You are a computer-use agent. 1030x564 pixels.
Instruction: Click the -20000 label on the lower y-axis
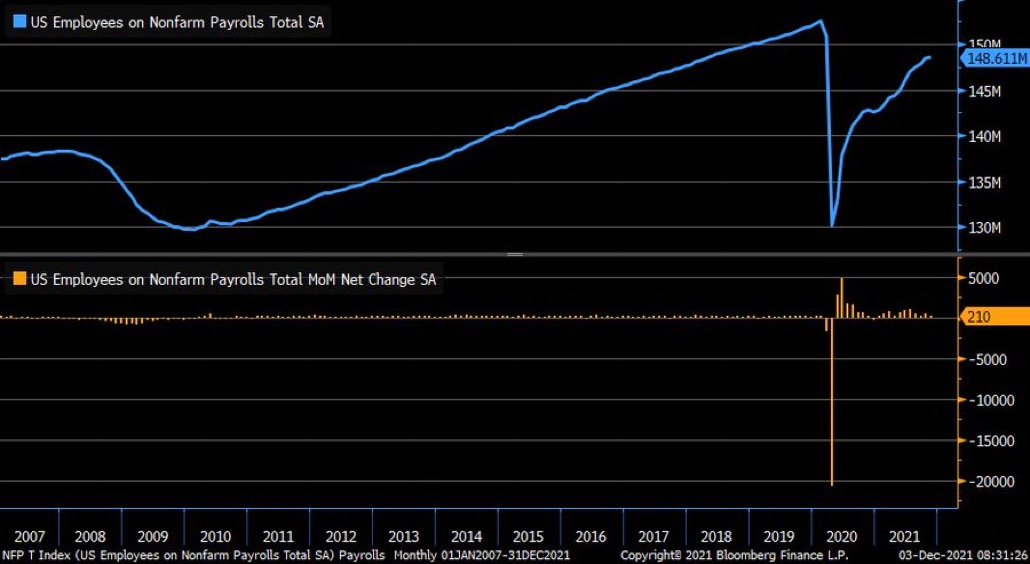(x=988, y=481)
